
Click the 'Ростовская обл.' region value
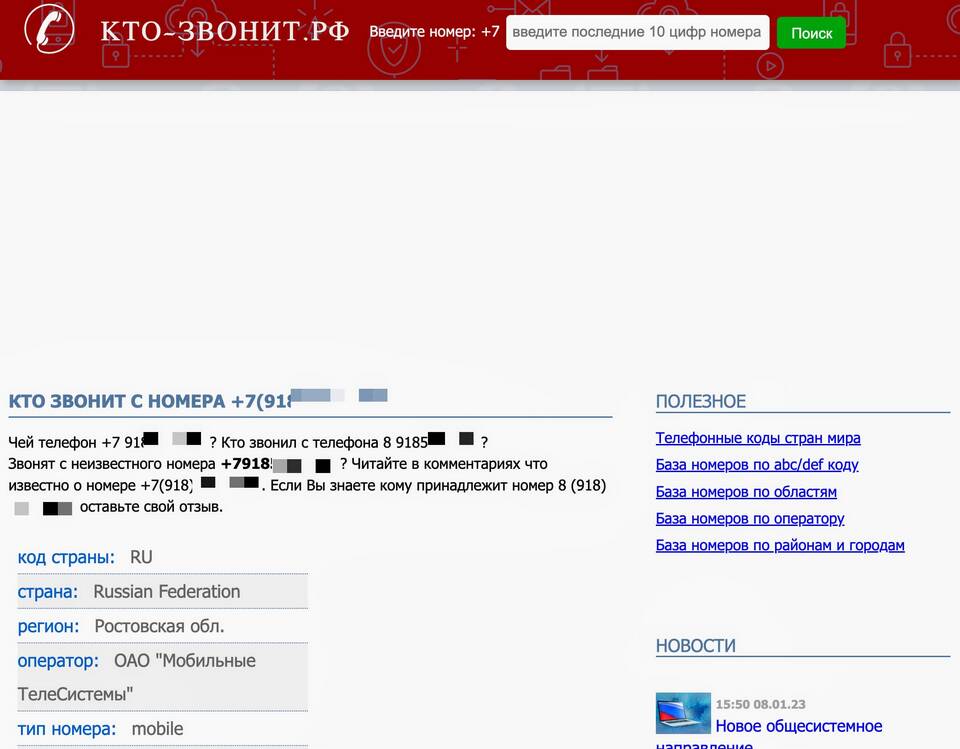[159, 627]
